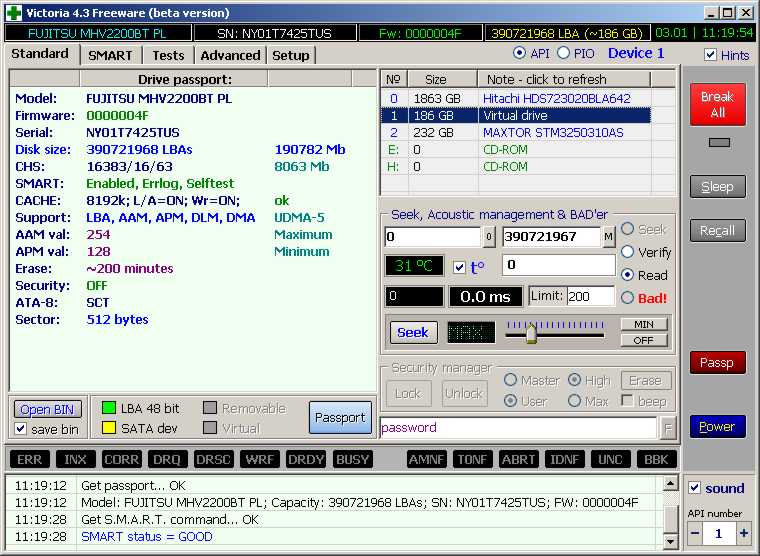760x556 pixels.
Task: Decrease API number with minus button
Action: [695, 533]
